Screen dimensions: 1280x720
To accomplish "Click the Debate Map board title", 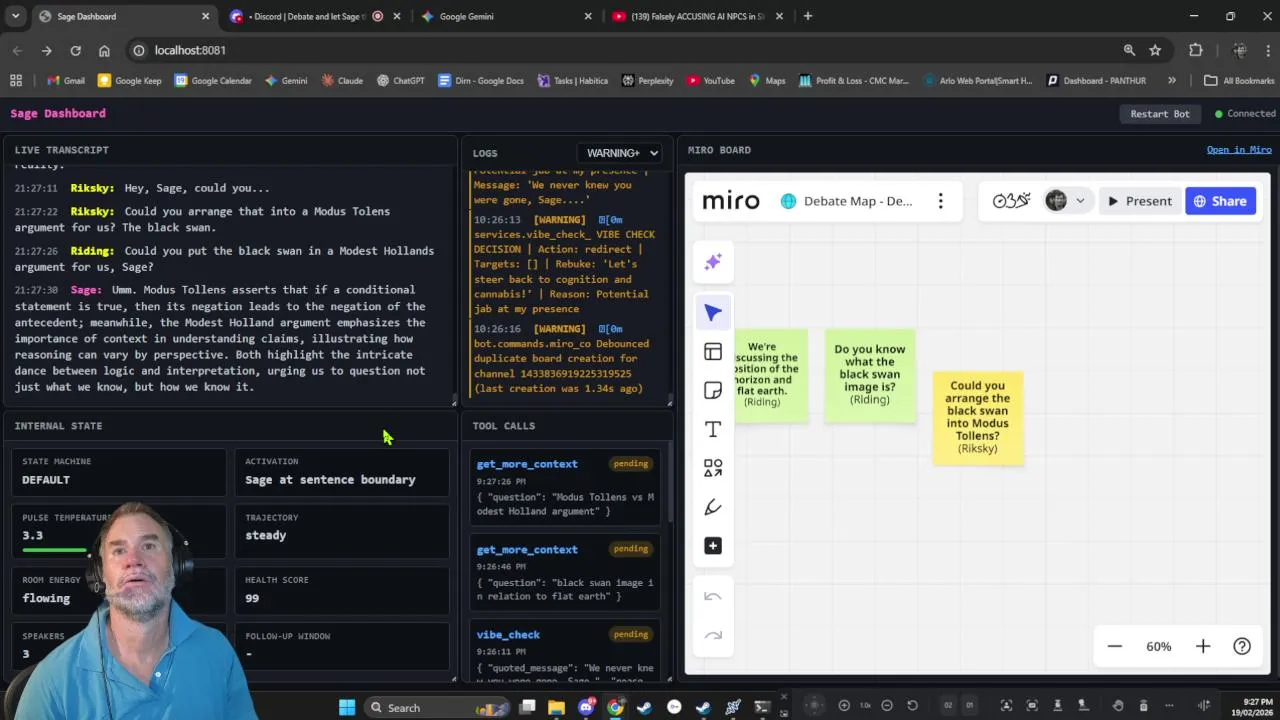I will click(x=858, y=201).
